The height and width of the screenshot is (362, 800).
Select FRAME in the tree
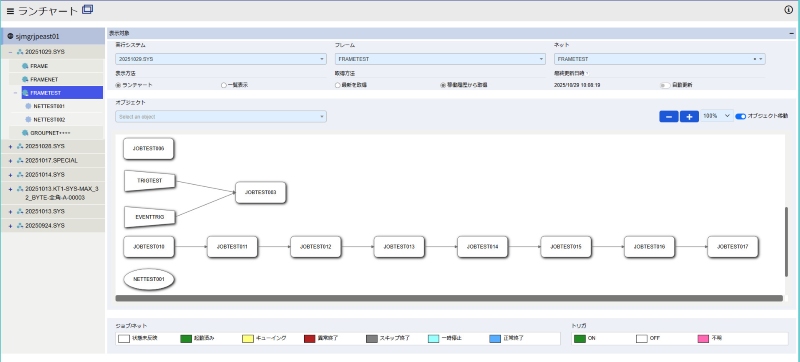tap(39, 66)
